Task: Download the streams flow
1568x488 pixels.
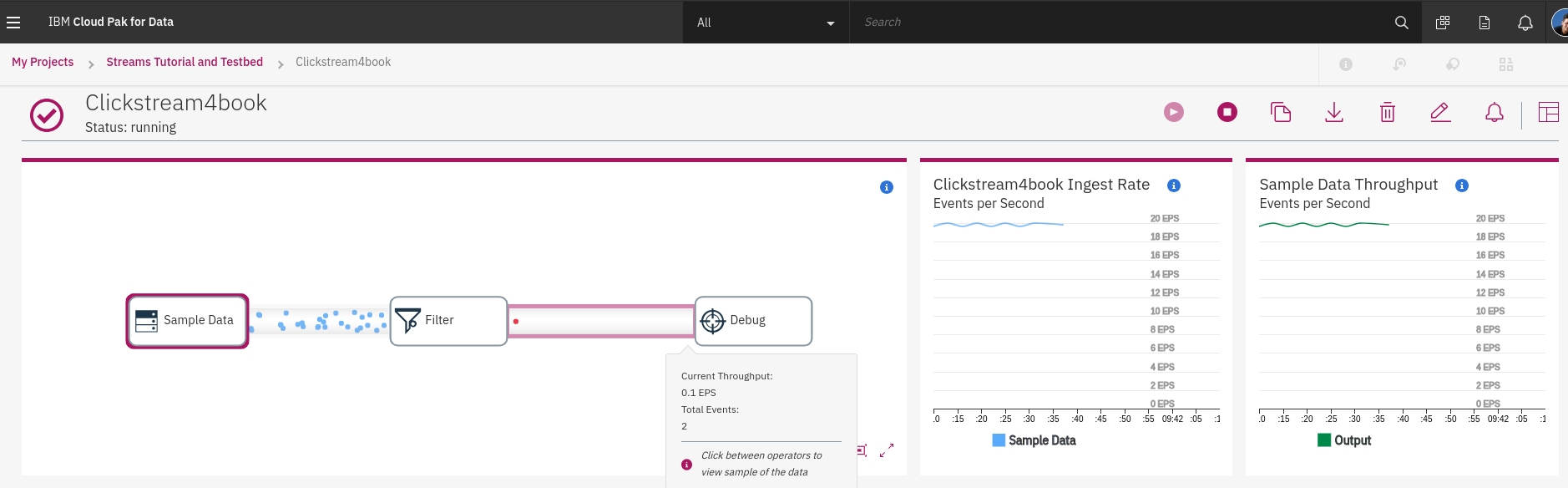Action: (x=1334, y=112)
